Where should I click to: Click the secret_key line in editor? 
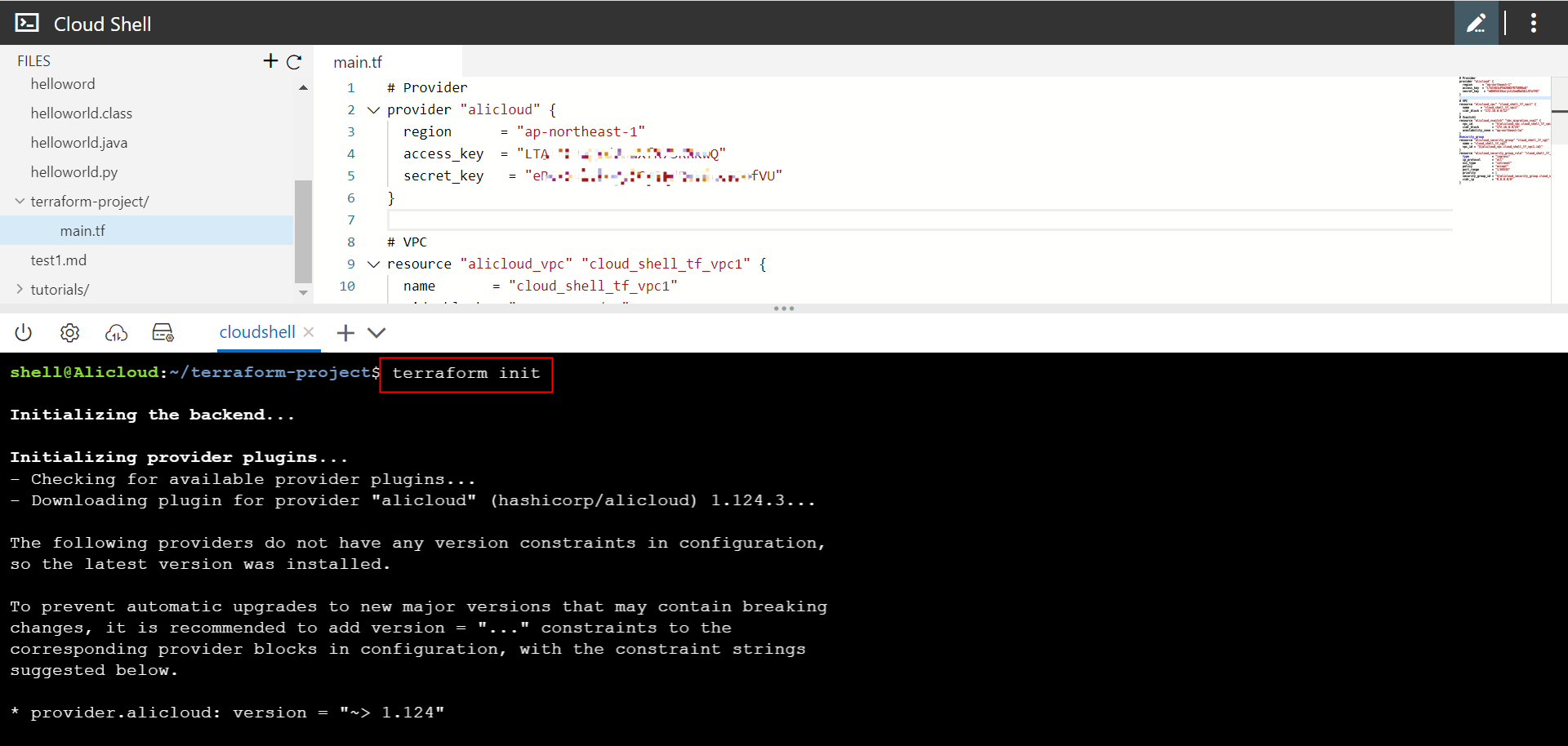(x=593, y=176)
